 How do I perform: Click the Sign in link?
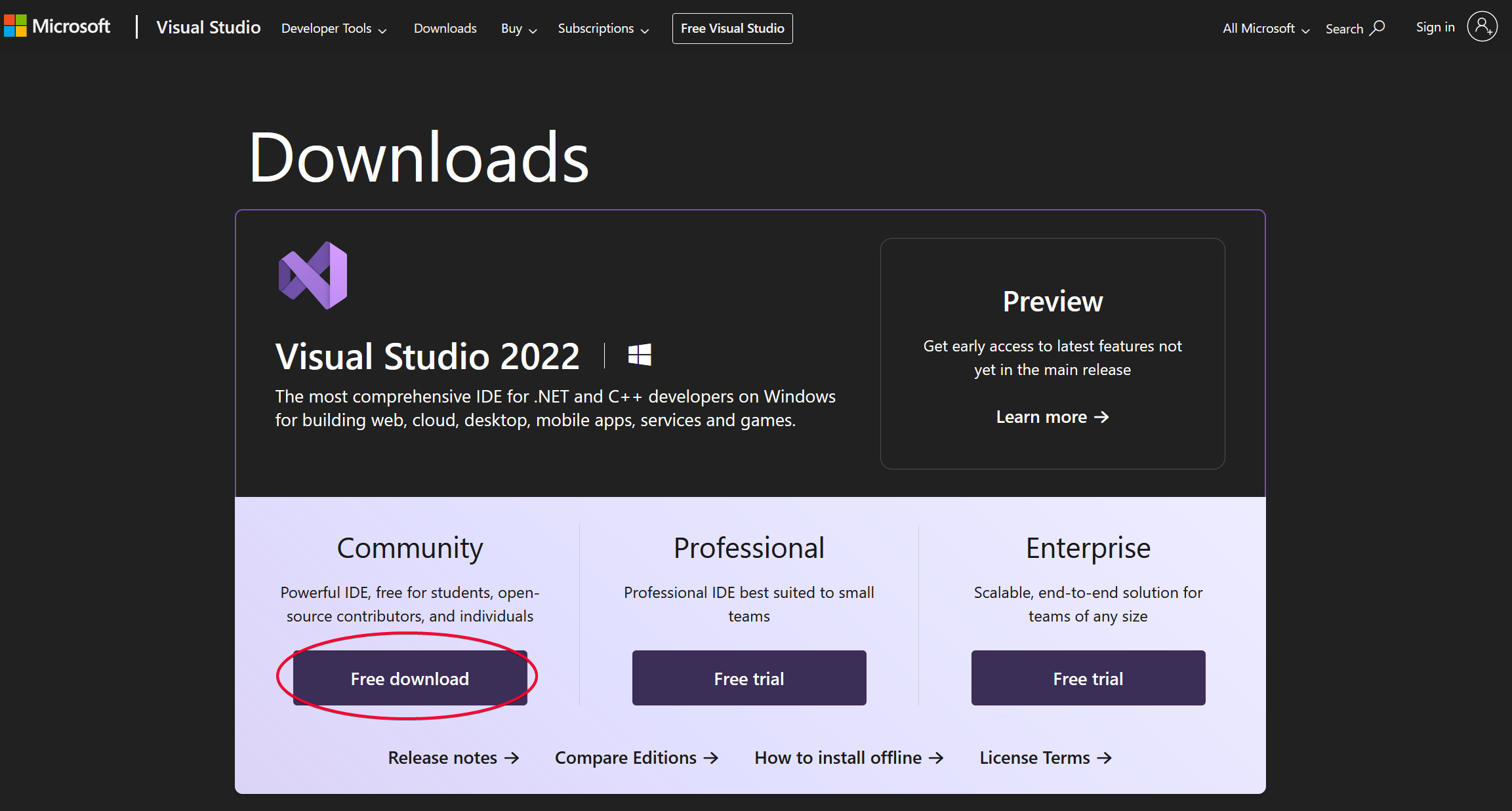tap(1435, 27)
